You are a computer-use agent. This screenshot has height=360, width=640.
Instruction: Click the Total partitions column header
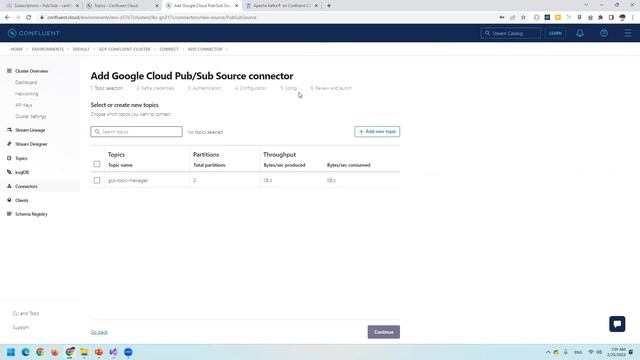(209, 165)
